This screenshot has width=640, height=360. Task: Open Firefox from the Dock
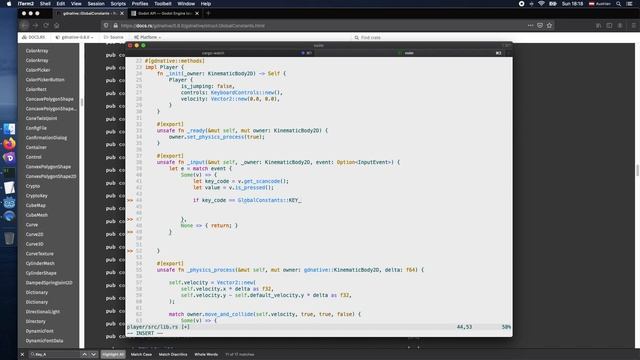pos(9,144)
